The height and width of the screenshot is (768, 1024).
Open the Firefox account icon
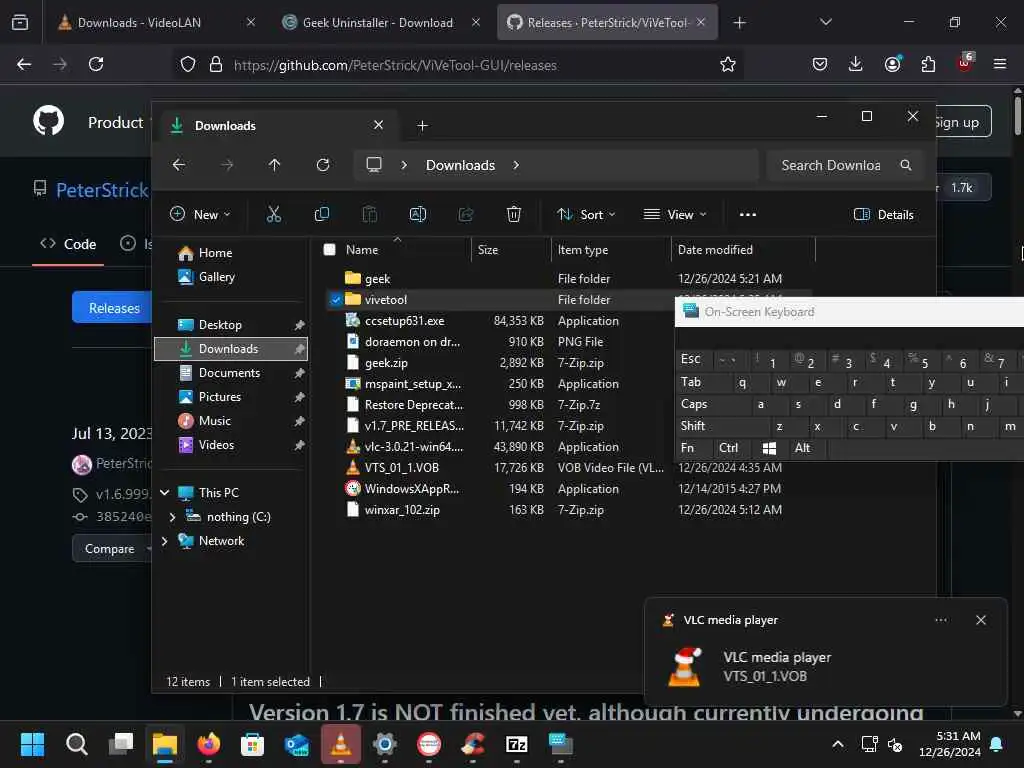pos(893,64)
